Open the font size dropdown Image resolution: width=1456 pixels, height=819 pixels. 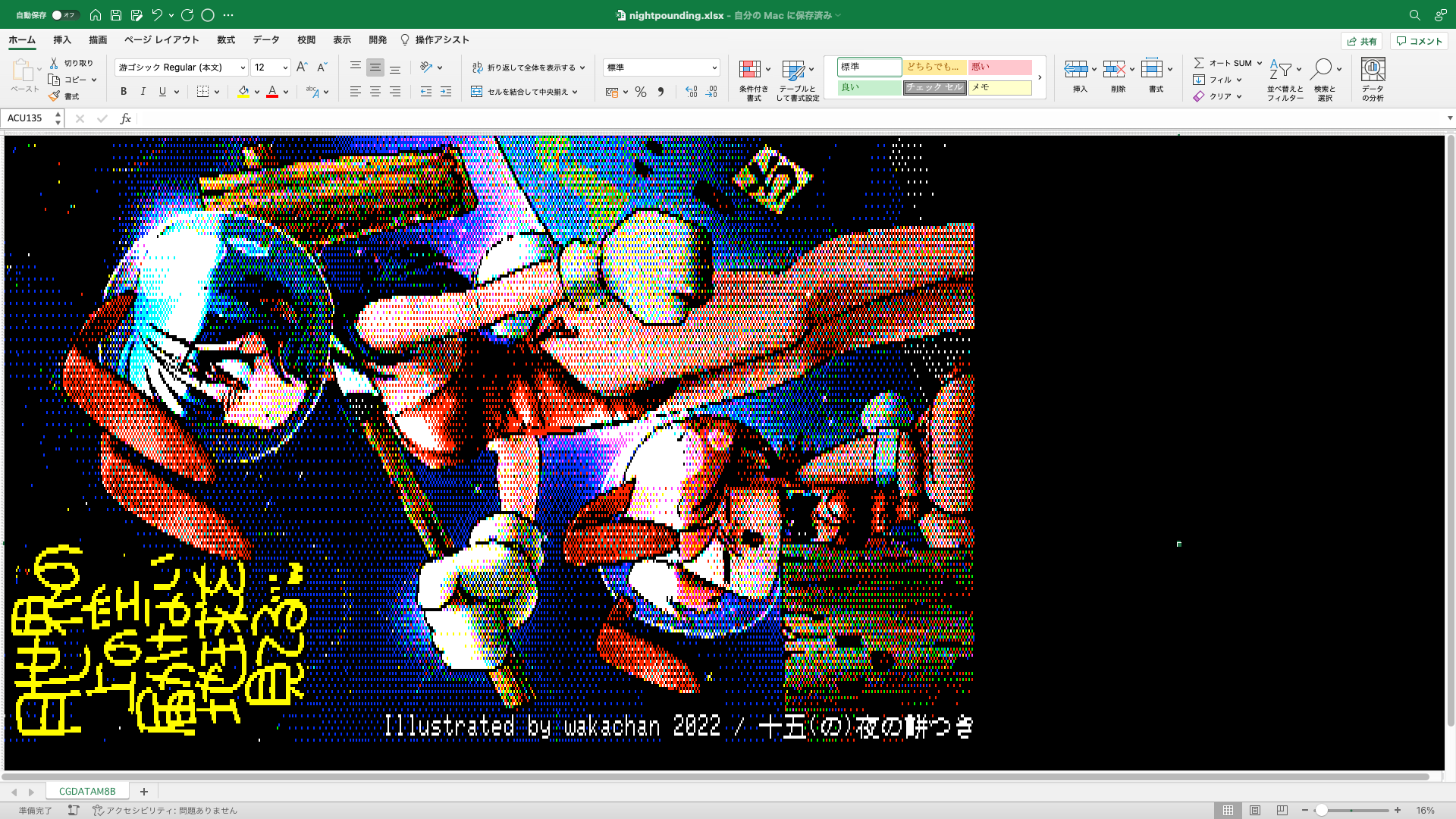(285, 67)
